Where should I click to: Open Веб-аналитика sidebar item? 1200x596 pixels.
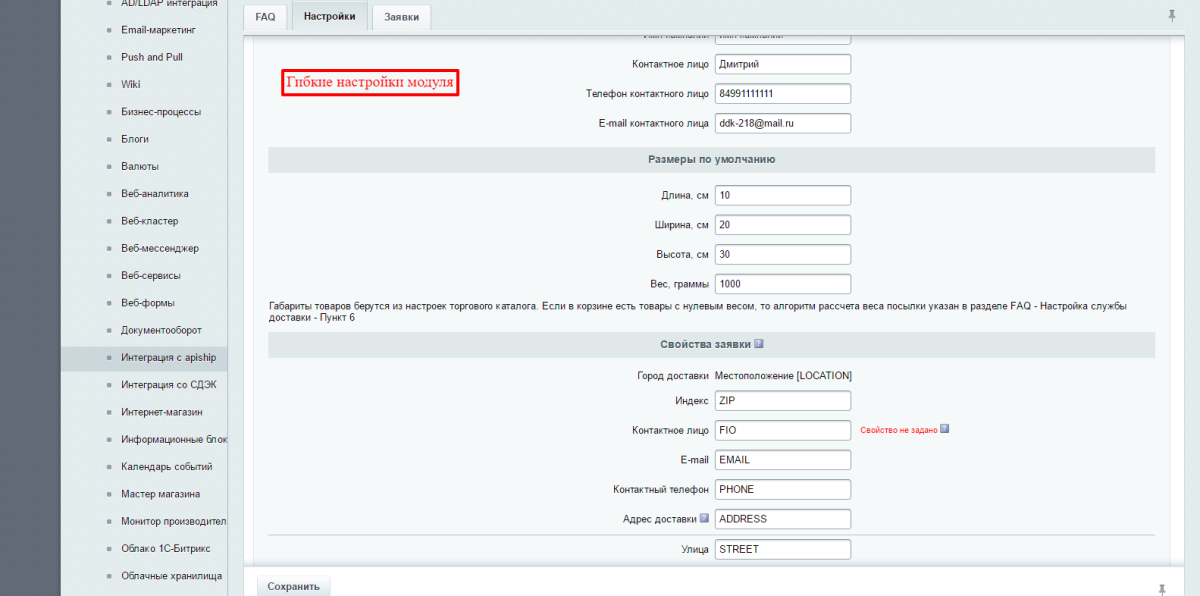tap(154, 194)
